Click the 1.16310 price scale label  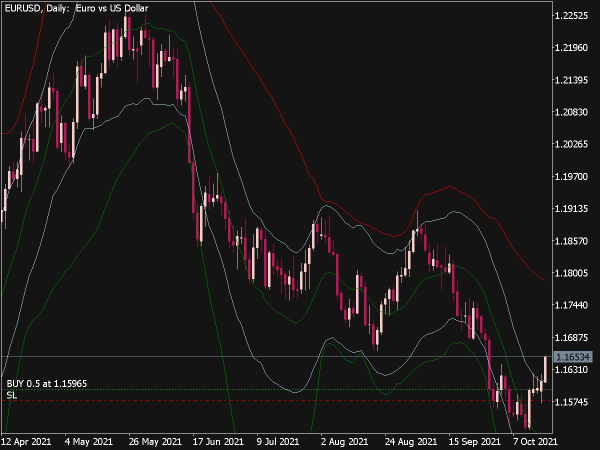[x=571, y=370]
